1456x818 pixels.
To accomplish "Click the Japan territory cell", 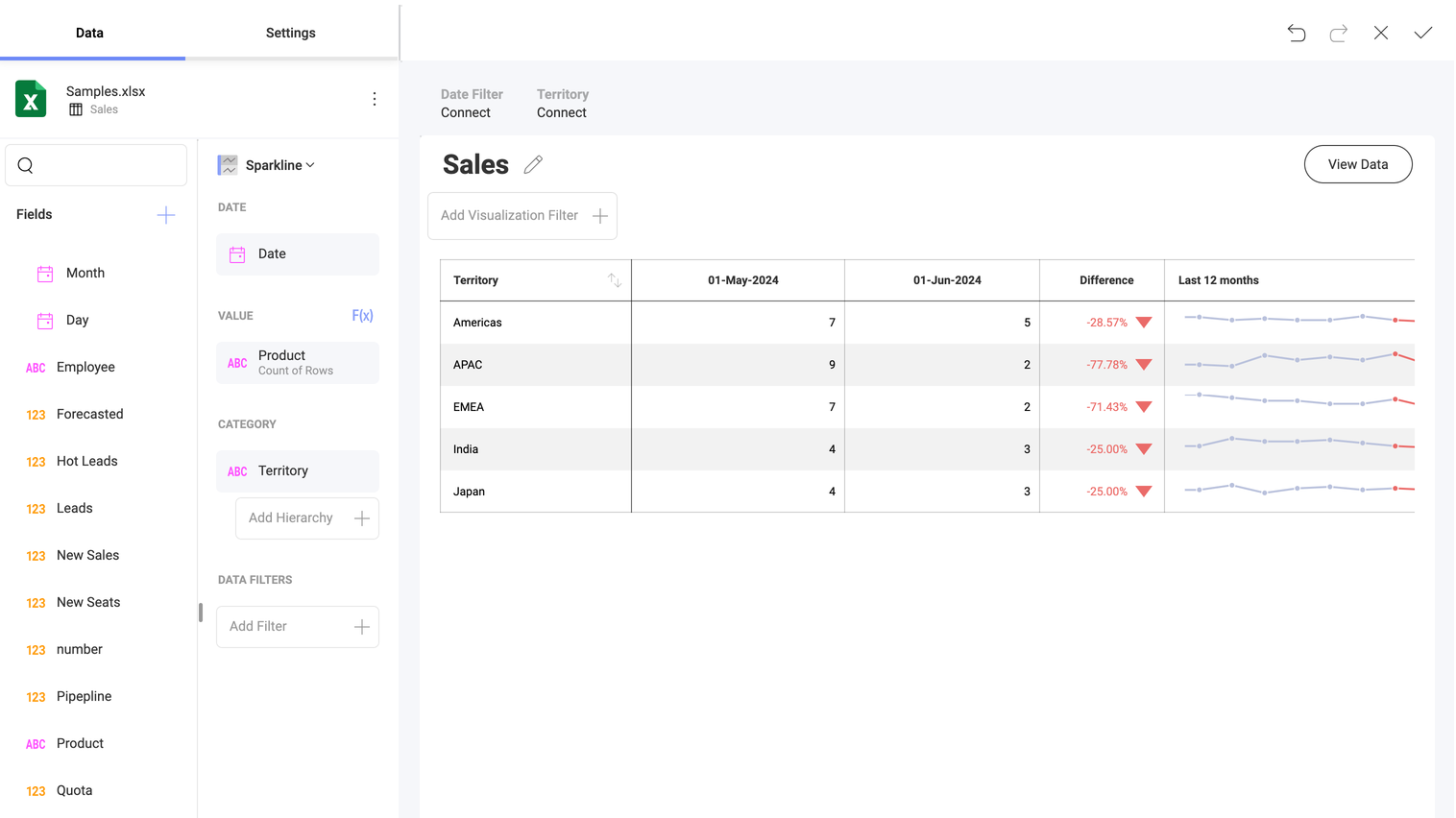I will coord(536,492).
